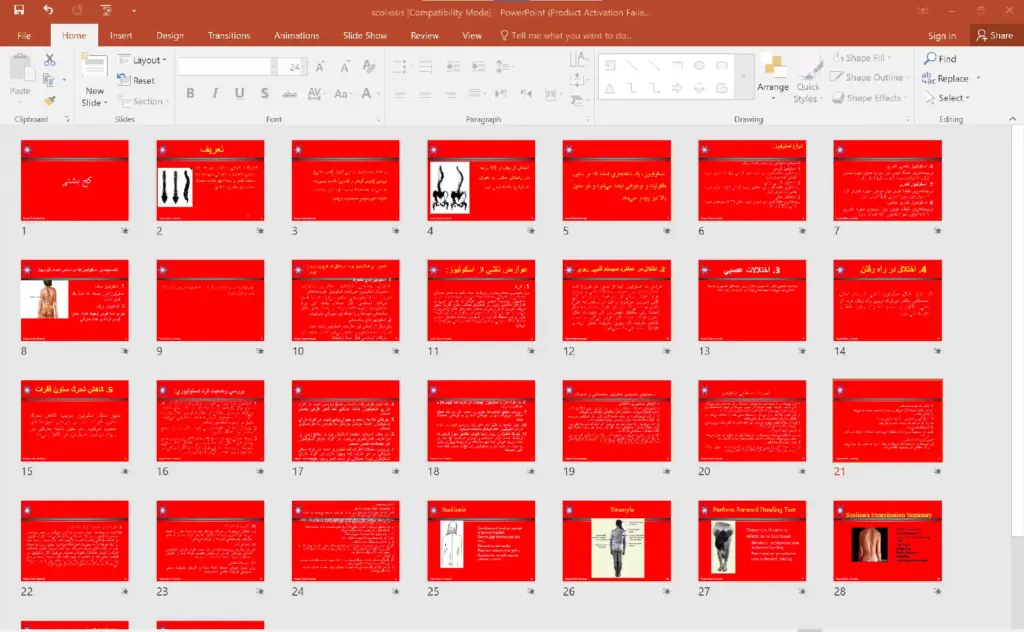Click the Cut scissors icon
Image resolution: width=1024 pixels, height=632 pixels.
pyautogui.click(x=50, y=61)
